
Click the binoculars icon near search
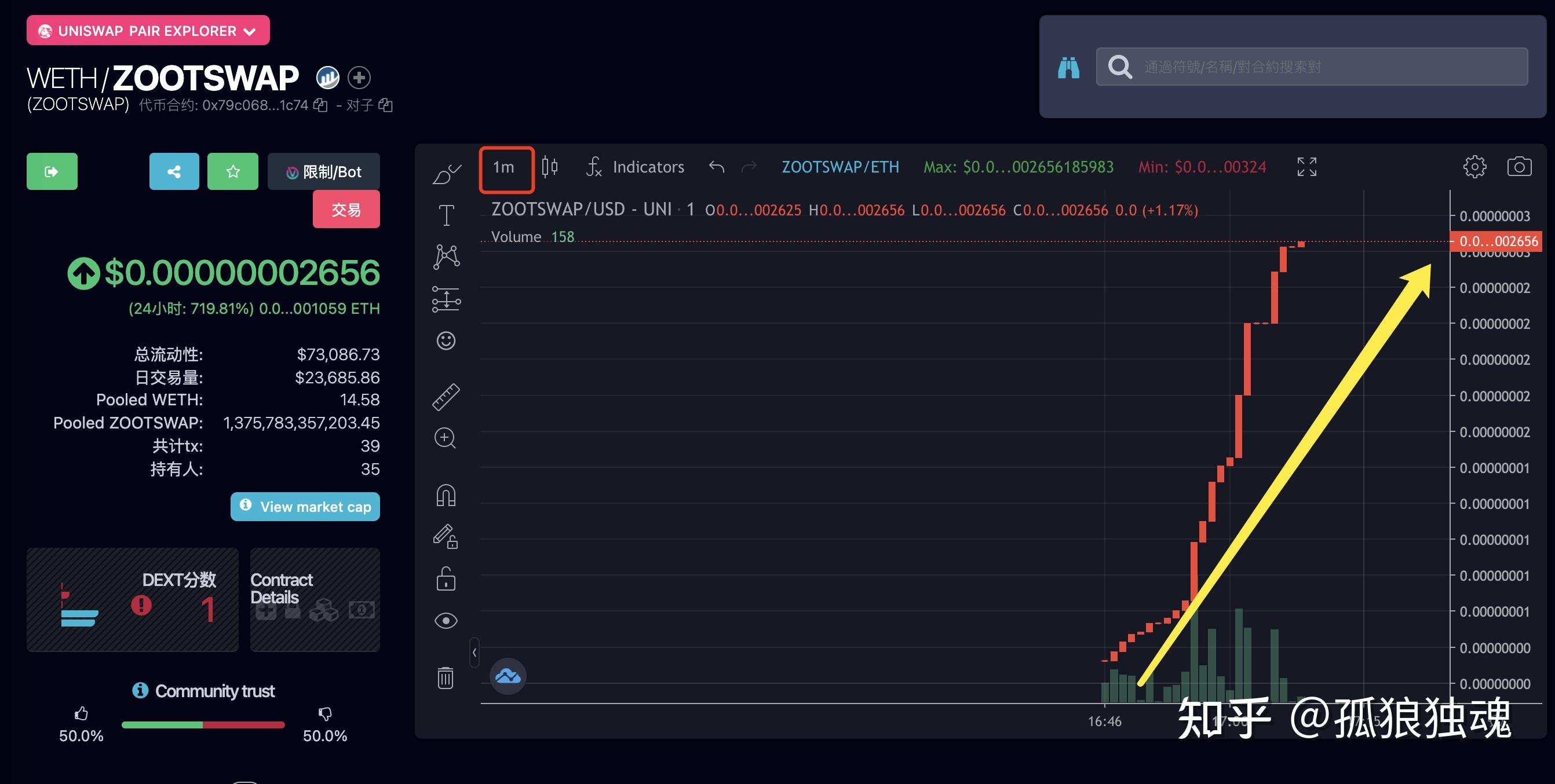(x=1068, y=67)
